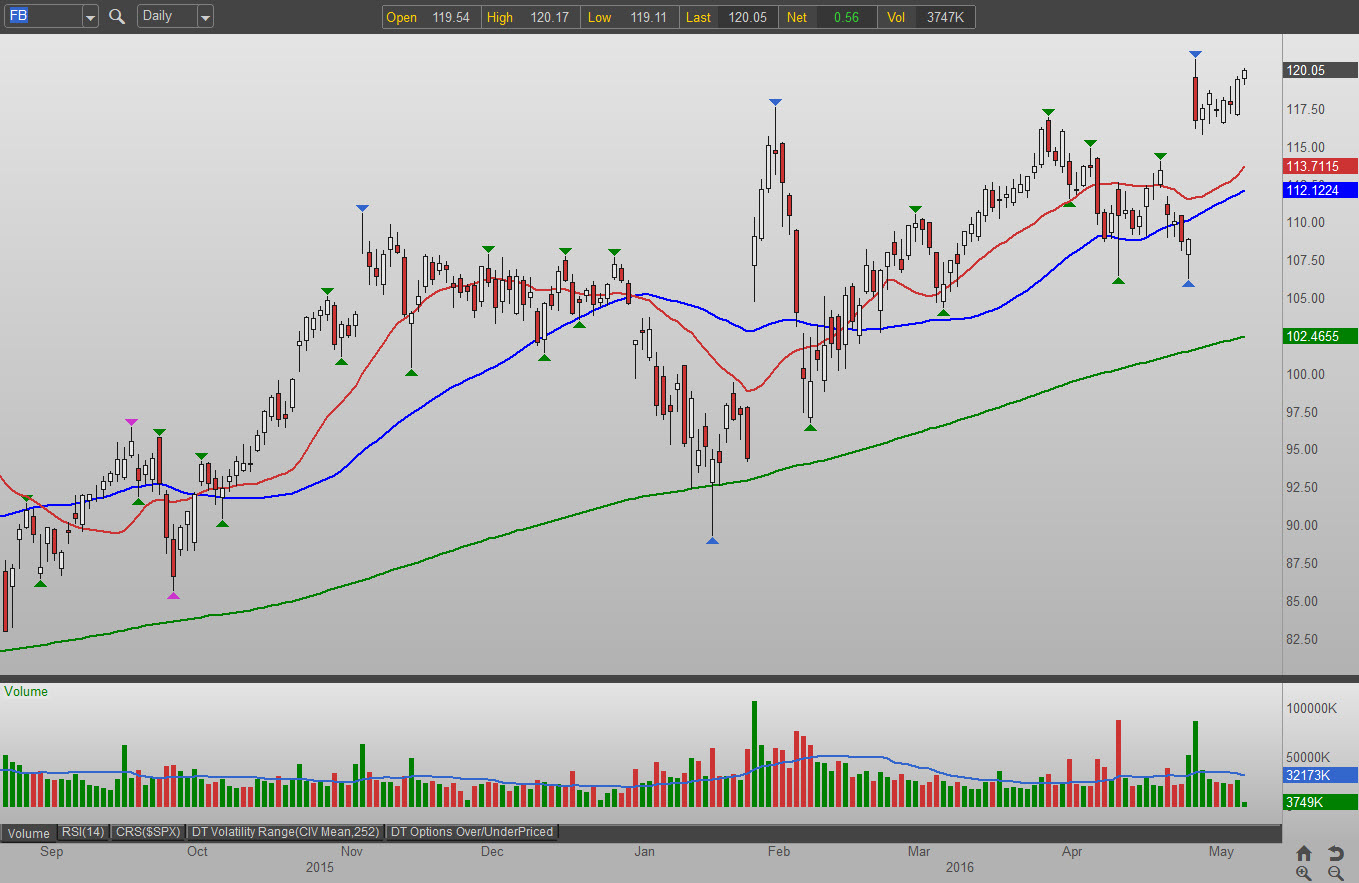Image resolution: width=1359 pixels, height=883 pixels.
Task: Click the 2015 year label on time axis
Action: point(320,867)
